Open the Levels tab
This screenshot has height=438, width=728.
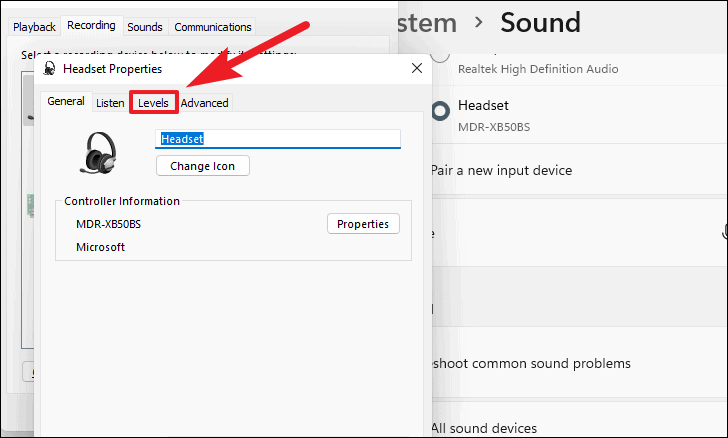pos(154,102)
